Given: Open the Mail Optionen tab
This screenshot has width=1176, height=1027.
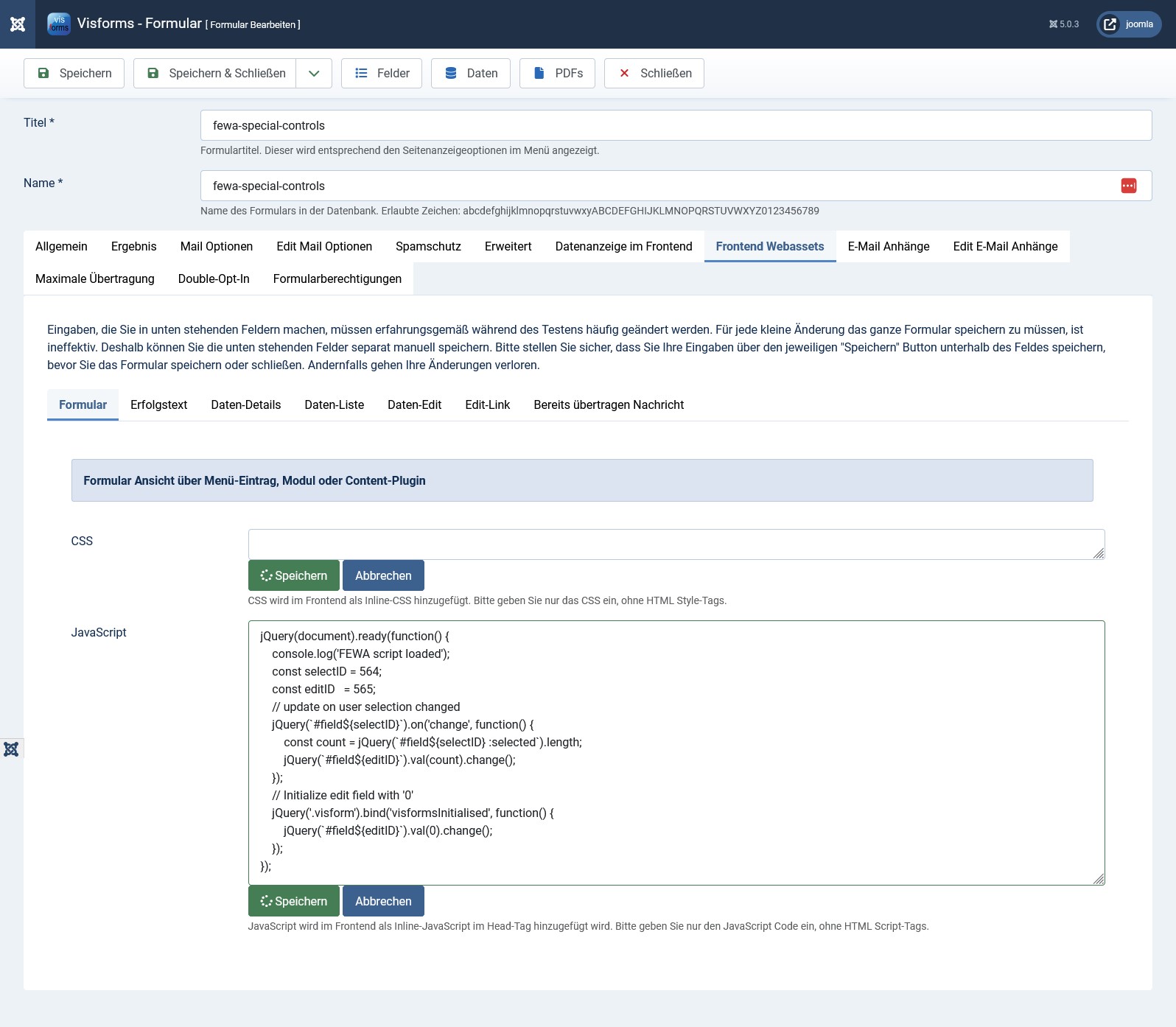Looking at the screenshot, I should [216, 246].
